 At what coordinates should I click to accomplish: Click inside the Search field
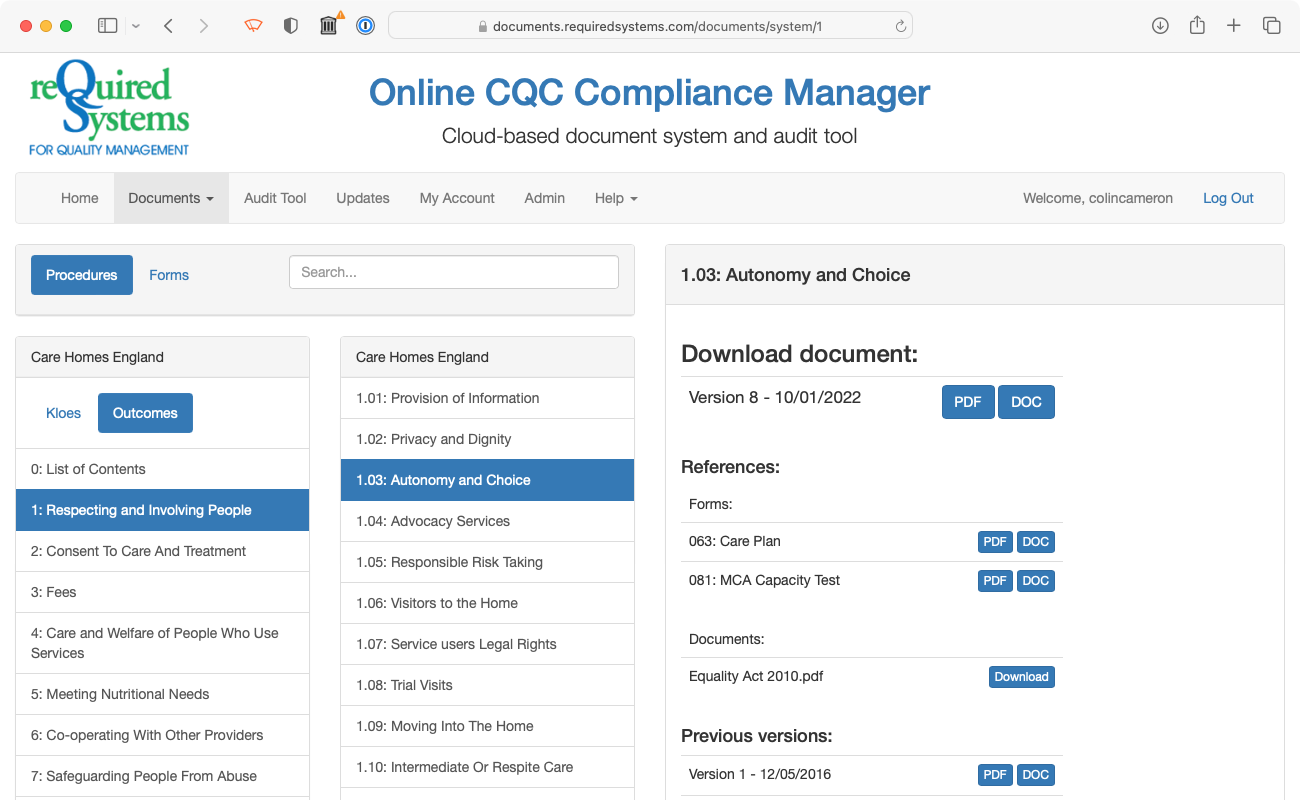[453, 271]
